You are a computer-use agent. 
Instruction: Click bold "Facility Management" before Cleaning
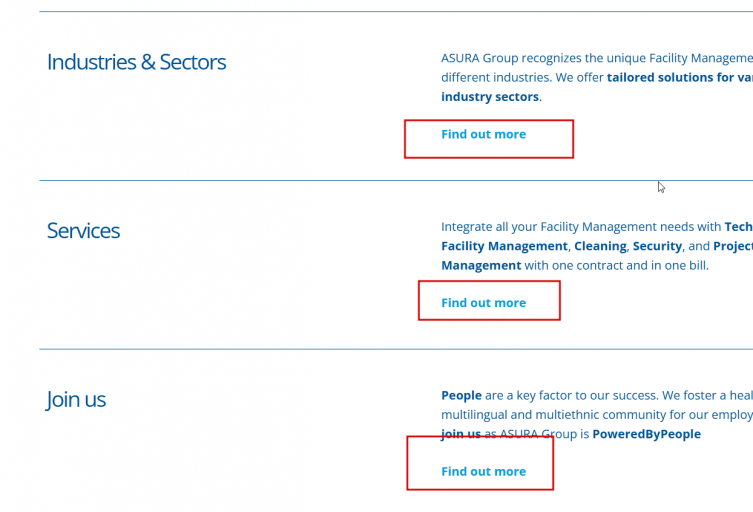pos(504,246)
